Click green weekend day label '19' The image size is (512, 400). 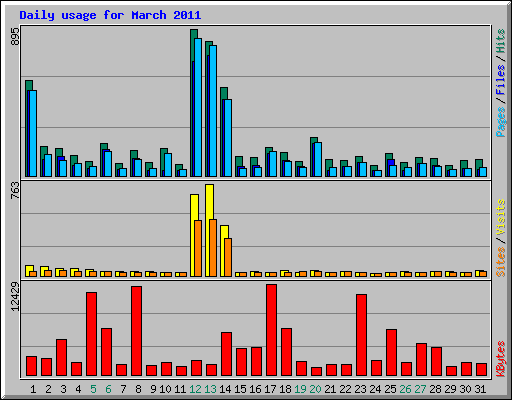(x=301, y=389)
